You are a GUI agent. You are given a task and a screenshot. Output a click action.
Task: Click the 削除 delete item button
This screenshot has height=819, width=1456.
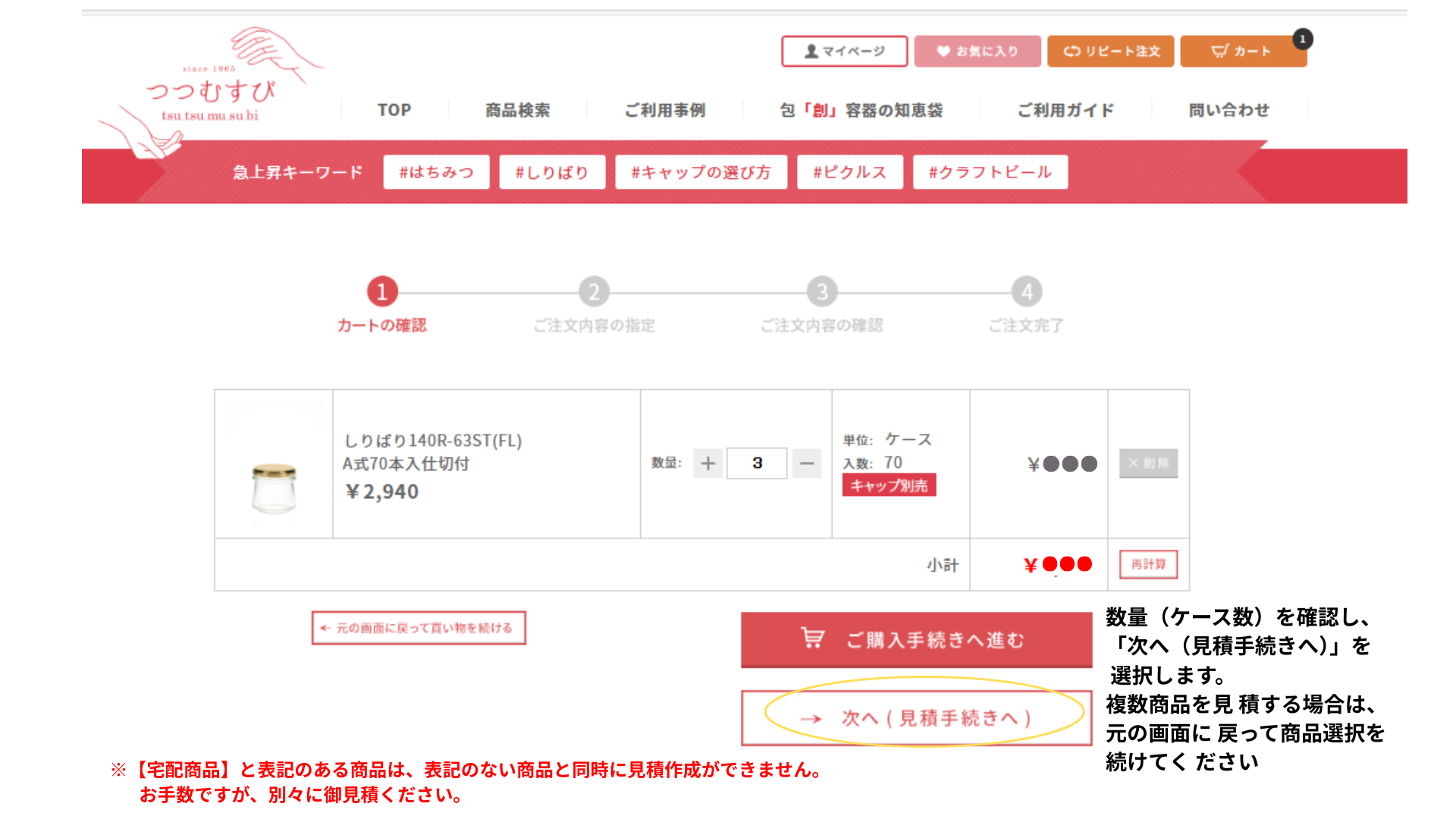(x=1148, y=463)
